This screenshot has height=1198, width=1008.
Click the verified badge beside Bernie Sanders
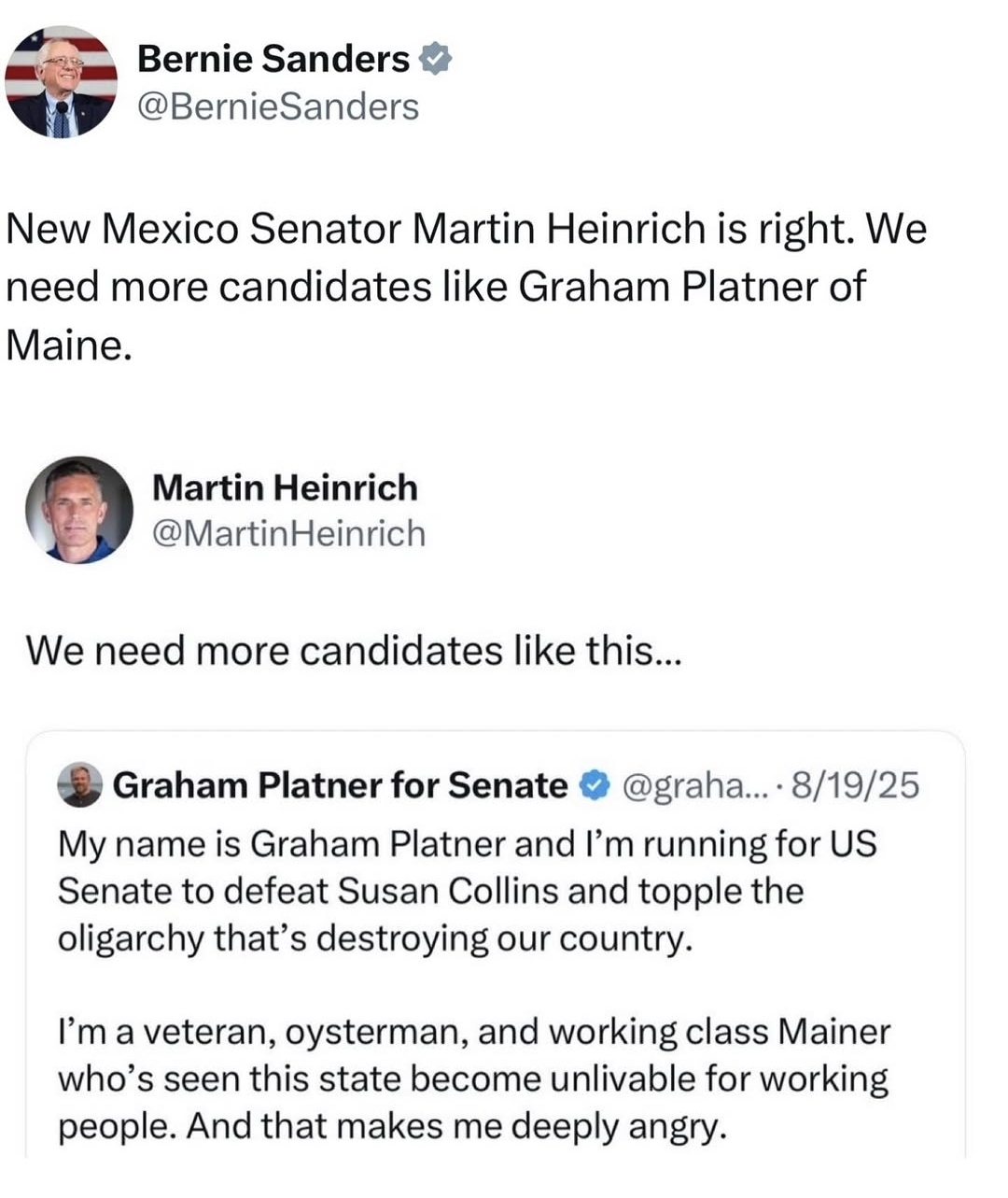pyautogui.click(x=435, y=60)
